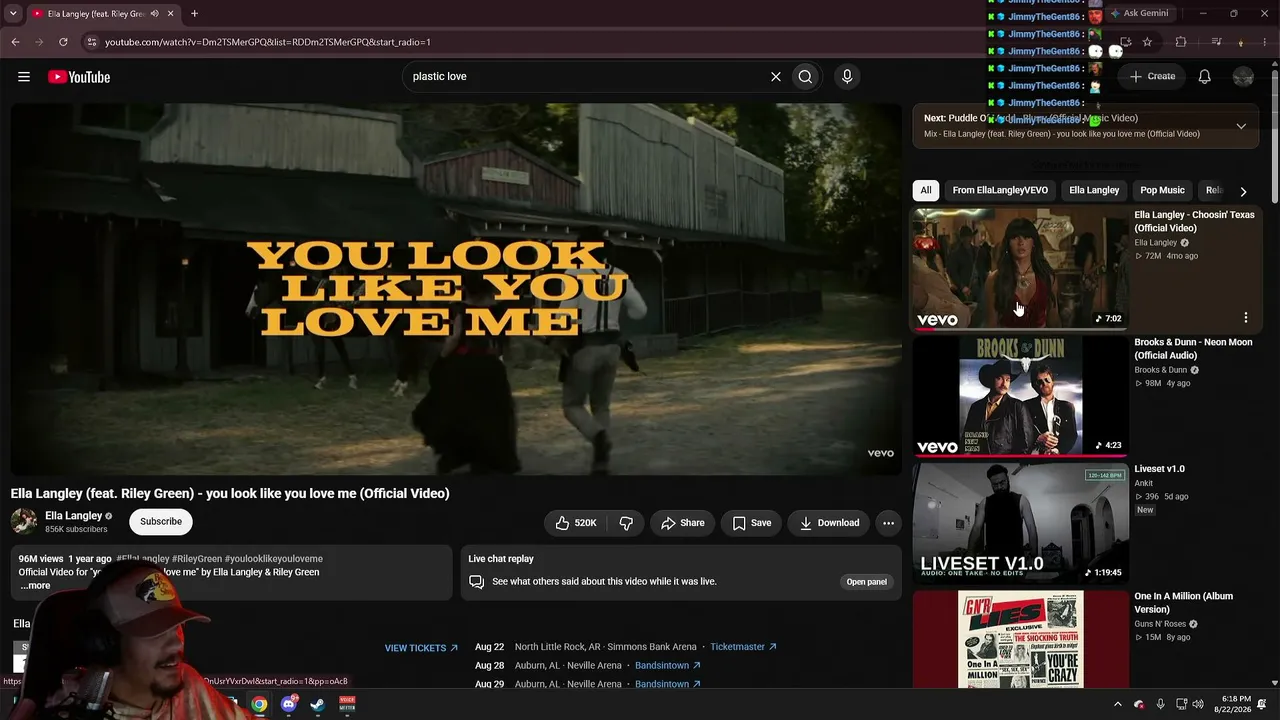This screenshot has height=720, width=1280.
Task: Go back with the browser back arrow
Action: pos(15,42)
